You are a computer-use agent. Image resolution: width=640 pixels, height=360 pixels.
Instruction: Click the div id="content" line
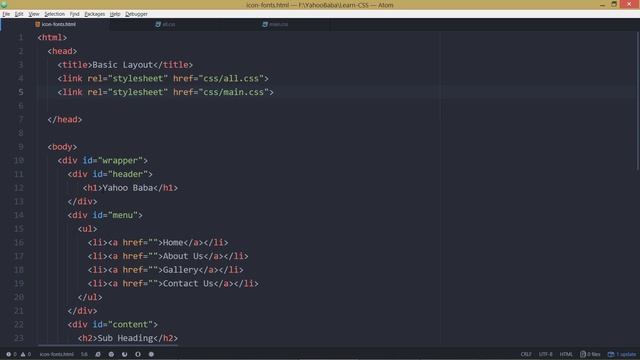click(x=113, y=324)
